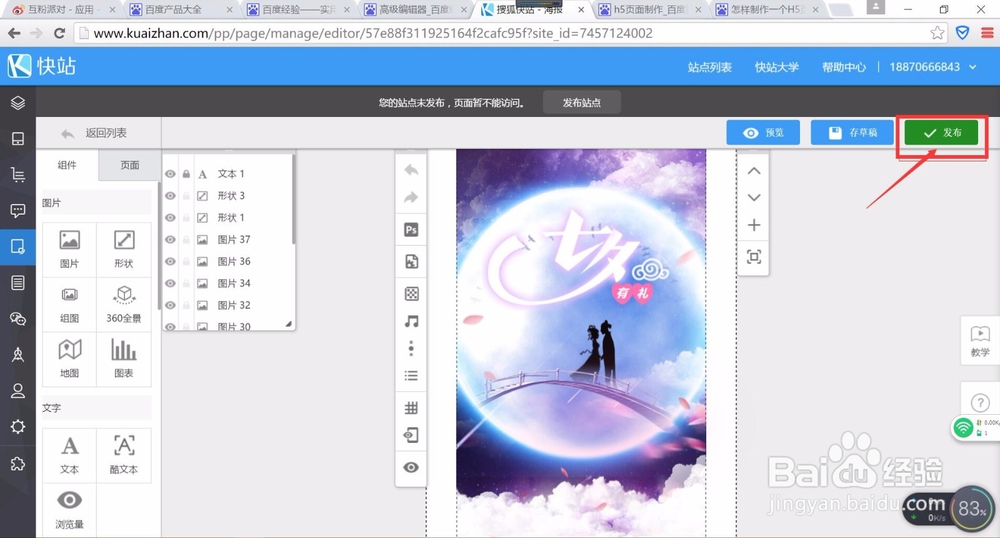The height and width of the screenshot is (538, 1000).
Task: Toggle visibility of layer 形状 3
Action: [170, 196]
